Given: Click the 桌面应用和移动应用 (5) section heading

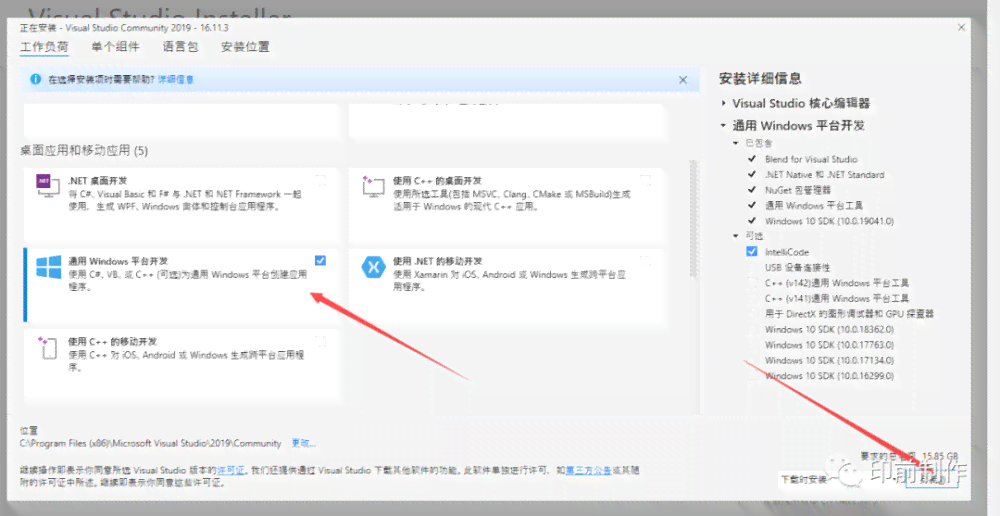Looking at the screenshot, I should tap(84, 151).
